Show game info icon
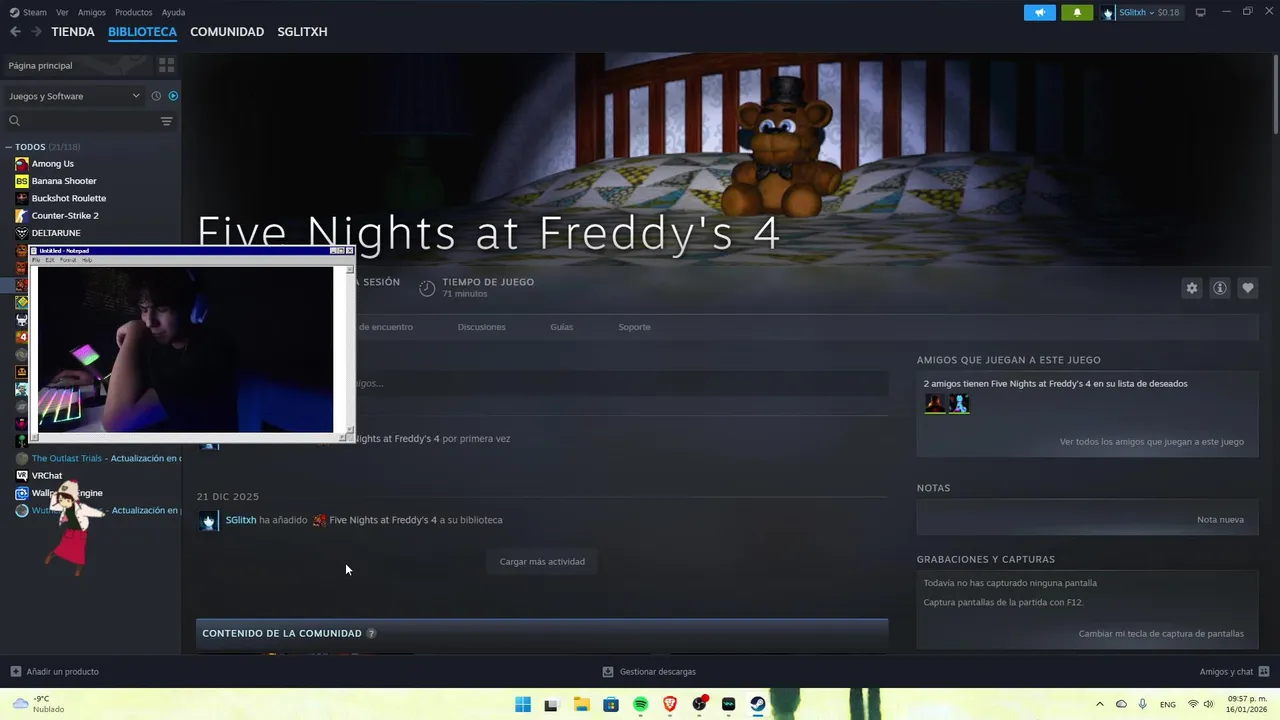The height and width of the screenshot is (720, 1280). (1220, 288)
